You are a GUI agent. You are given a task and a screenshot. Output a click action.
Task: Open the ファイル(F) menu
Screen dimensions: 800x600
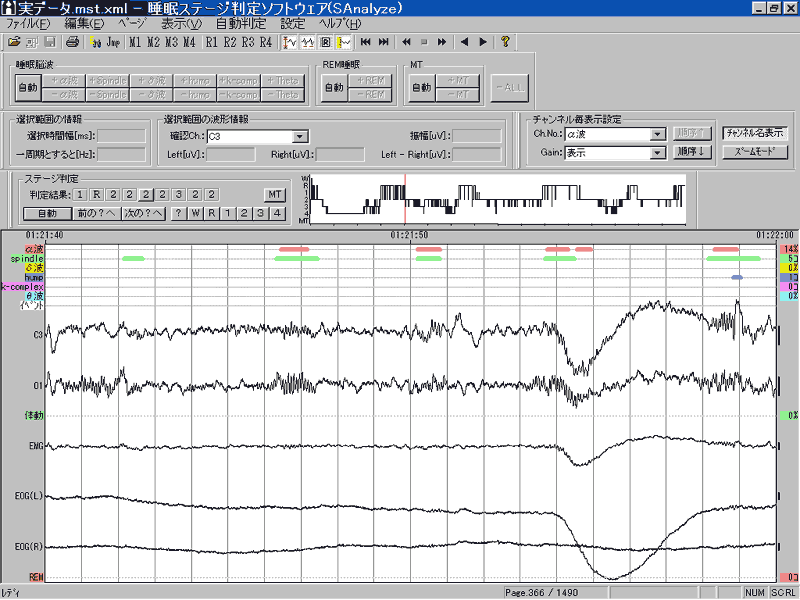(28, 23)
